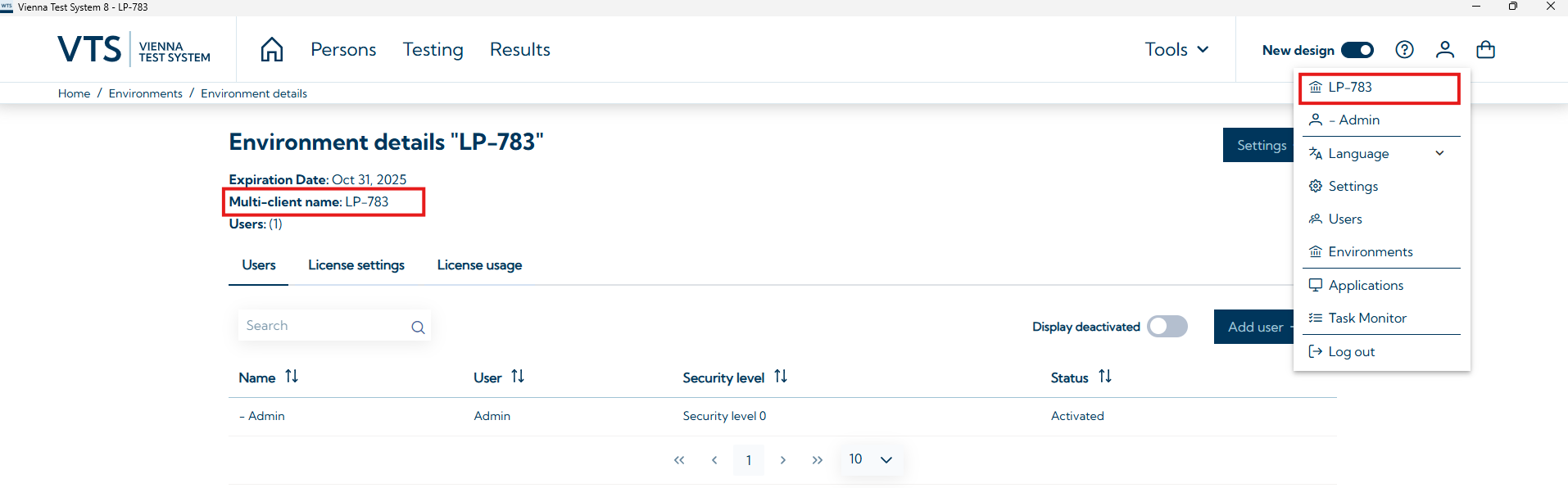The width and height of the screenshot is (1568, 488).
Task: Click the Search input field
Action: tap(324, 326)
